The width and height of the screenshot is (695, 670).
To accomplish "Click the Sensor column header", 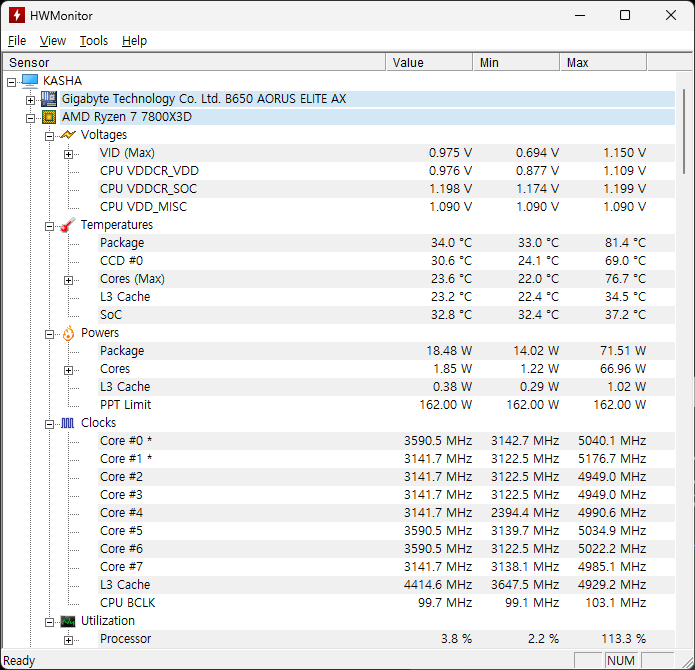I will tap(194, 62).
